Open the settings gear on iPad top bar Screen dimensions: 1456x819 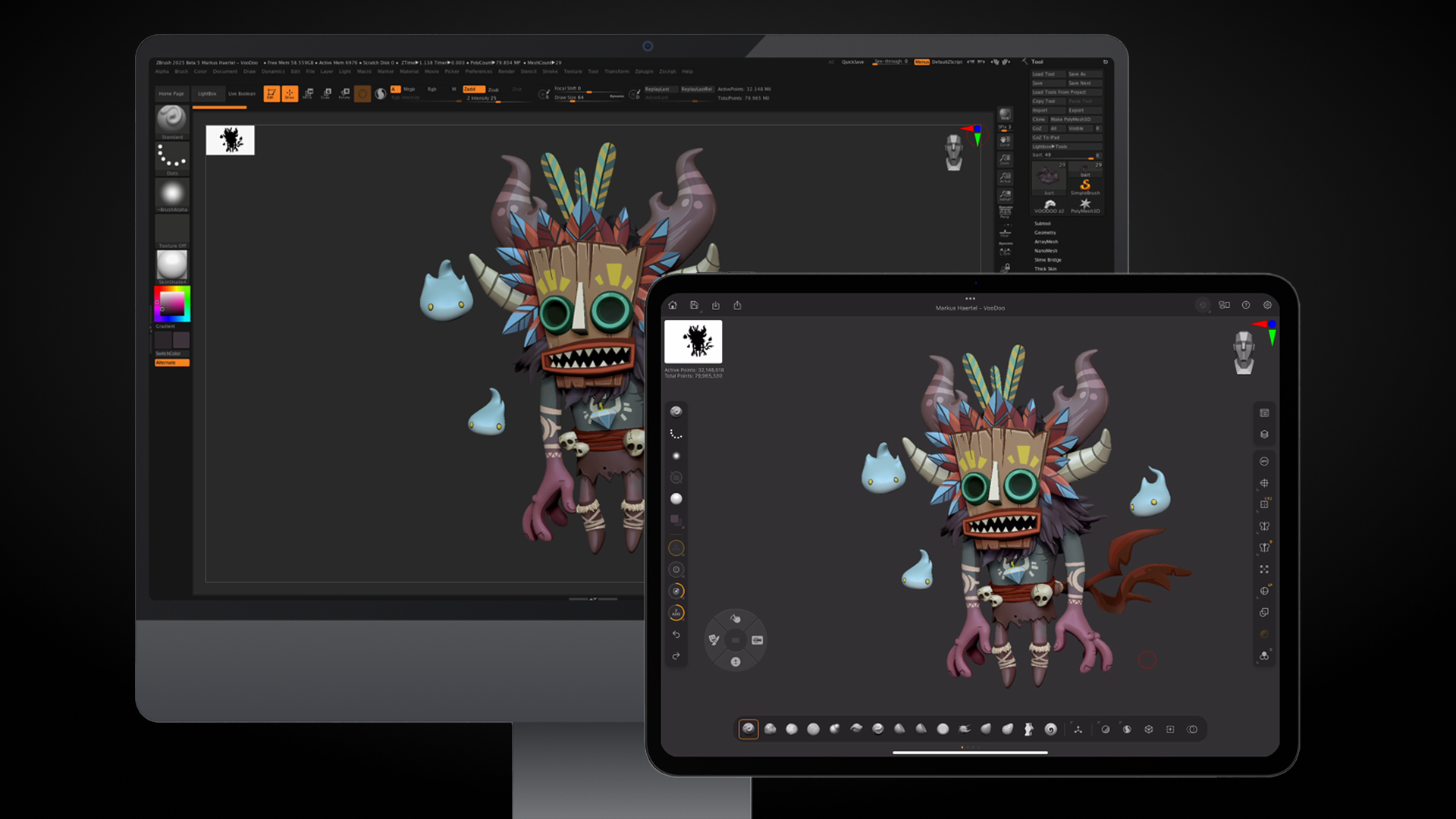(1267, 305)
